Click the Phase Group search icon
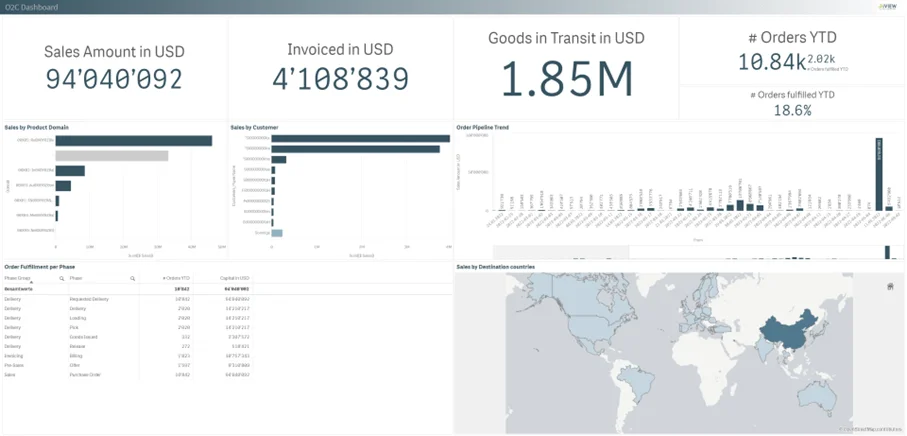 (x=62, y=278)
